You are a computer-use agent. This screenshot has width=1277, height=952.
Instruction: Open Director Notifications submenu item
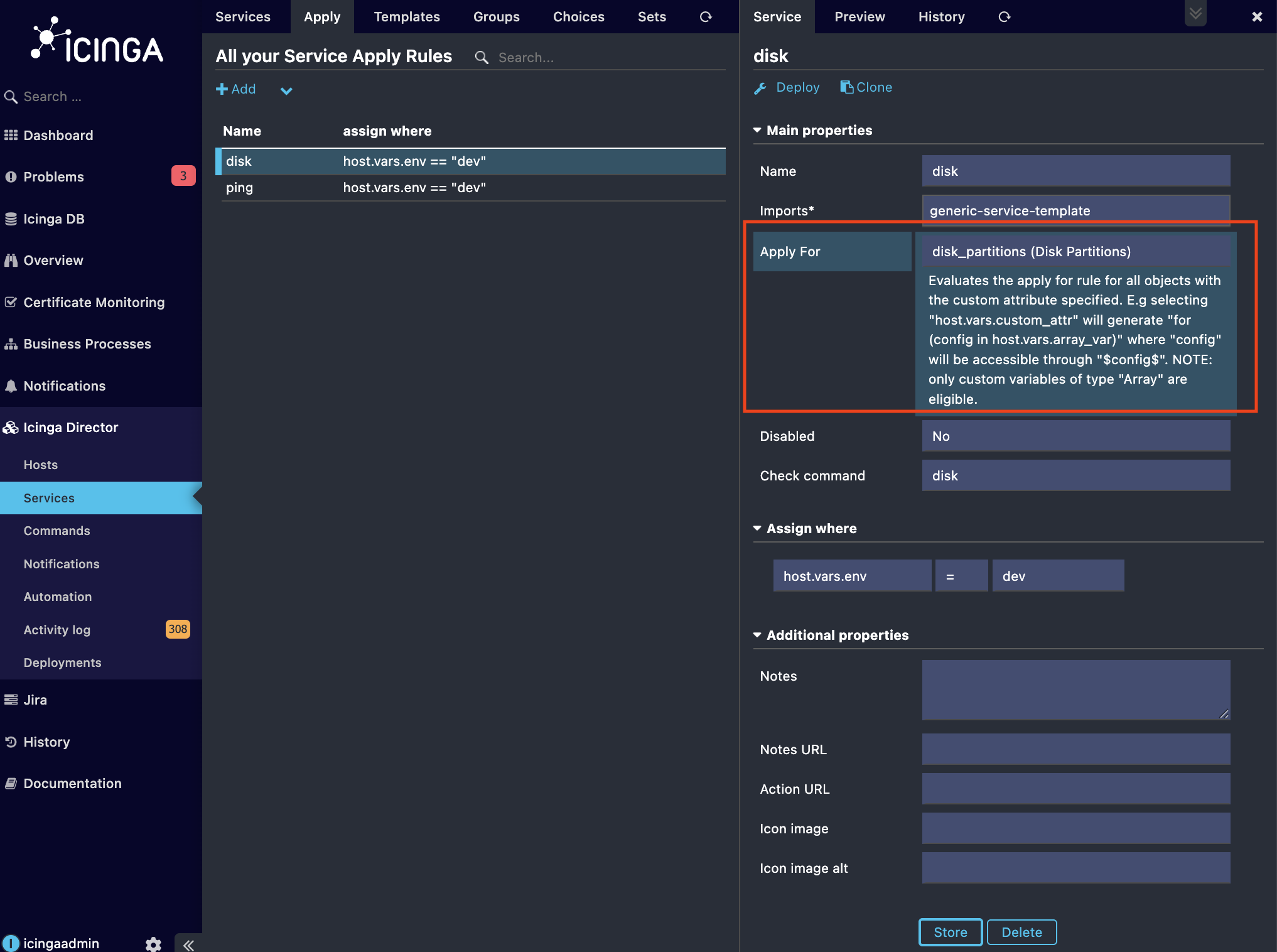pos(62,564)
